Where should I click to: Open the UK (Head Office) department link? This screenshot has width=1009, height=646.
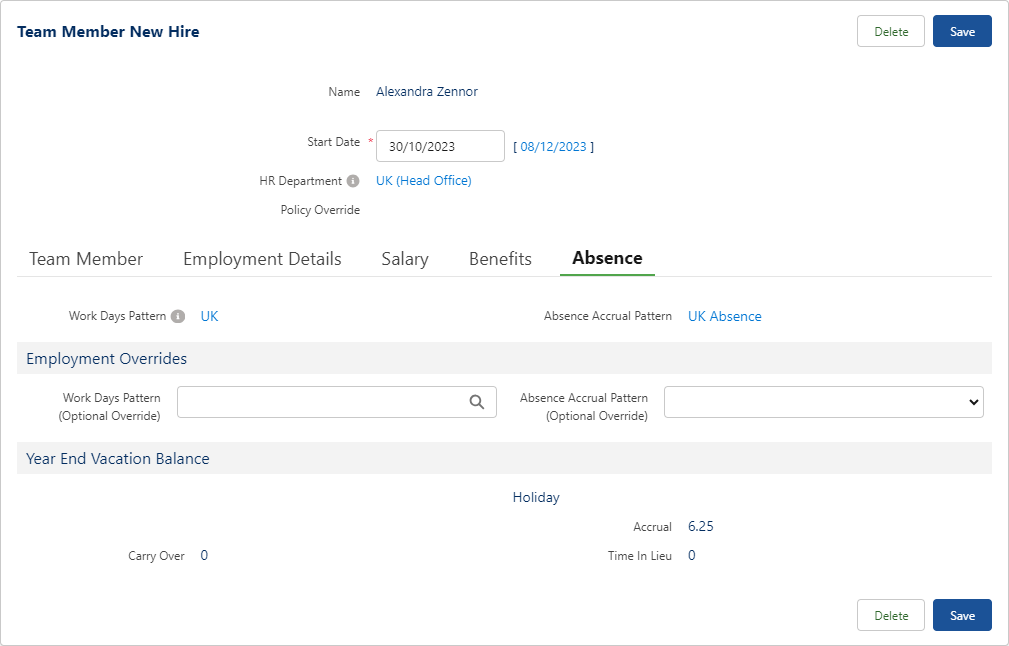click(423, 181)
